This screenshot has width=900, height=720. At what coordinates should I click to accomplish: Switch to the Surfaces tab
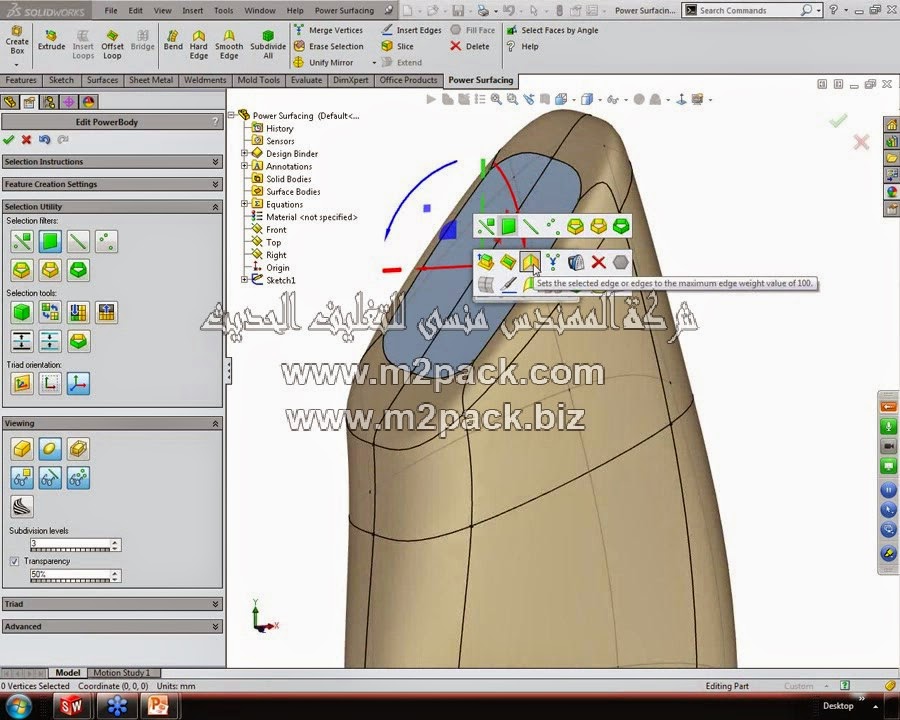pos(102,80)
